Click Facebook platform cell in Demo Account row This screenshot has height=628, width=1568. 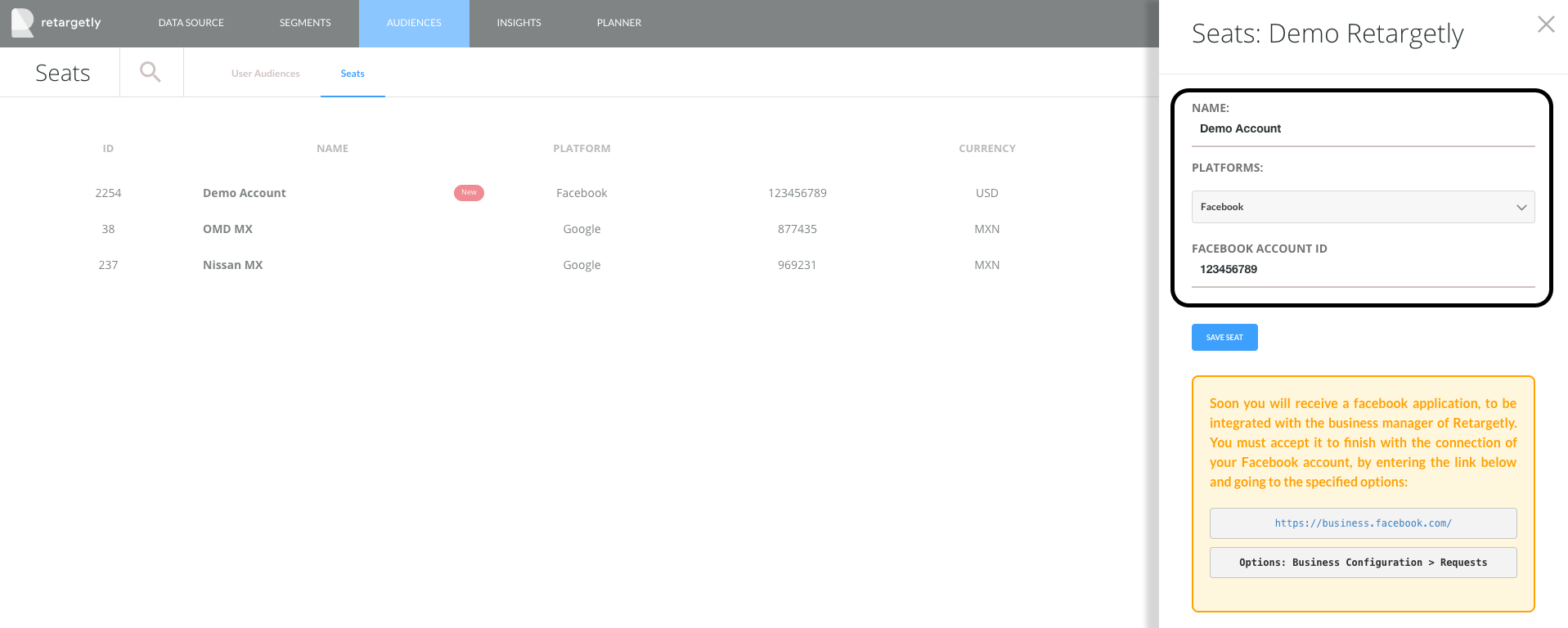click(x=582, y=193)
